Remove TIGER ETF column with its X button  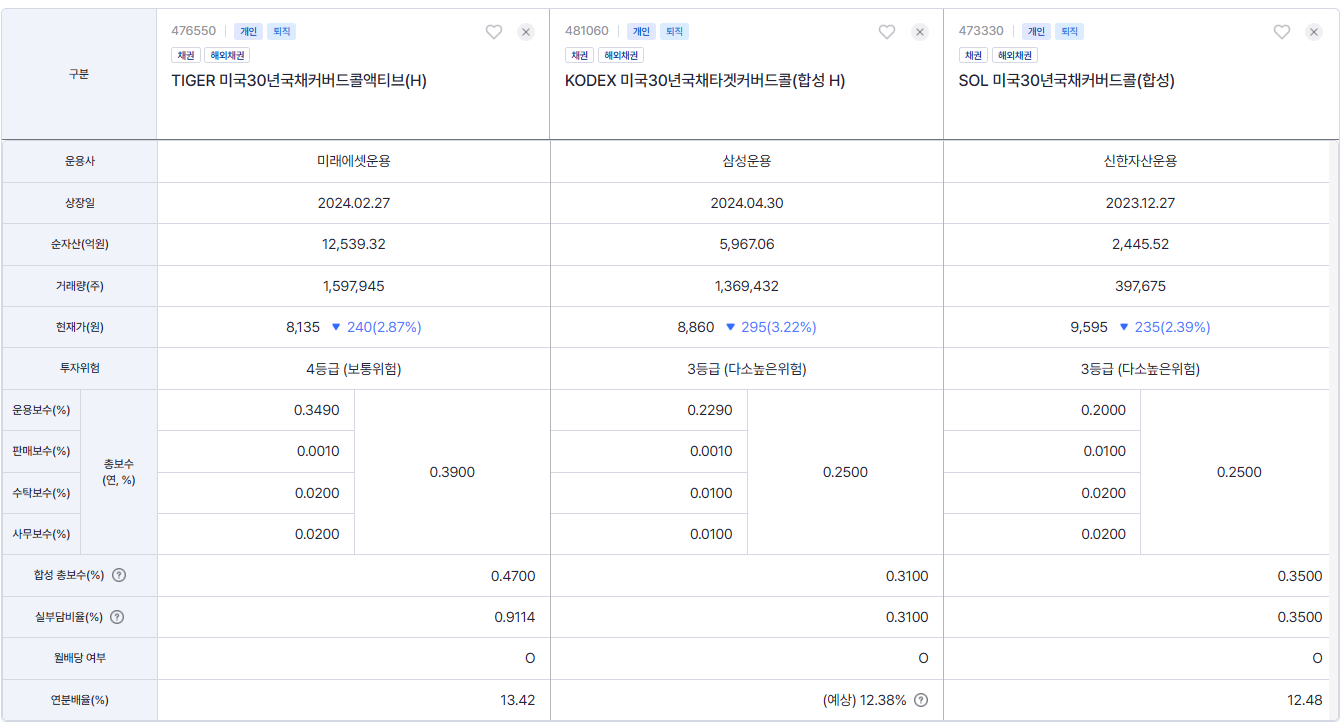coord(526,32)
